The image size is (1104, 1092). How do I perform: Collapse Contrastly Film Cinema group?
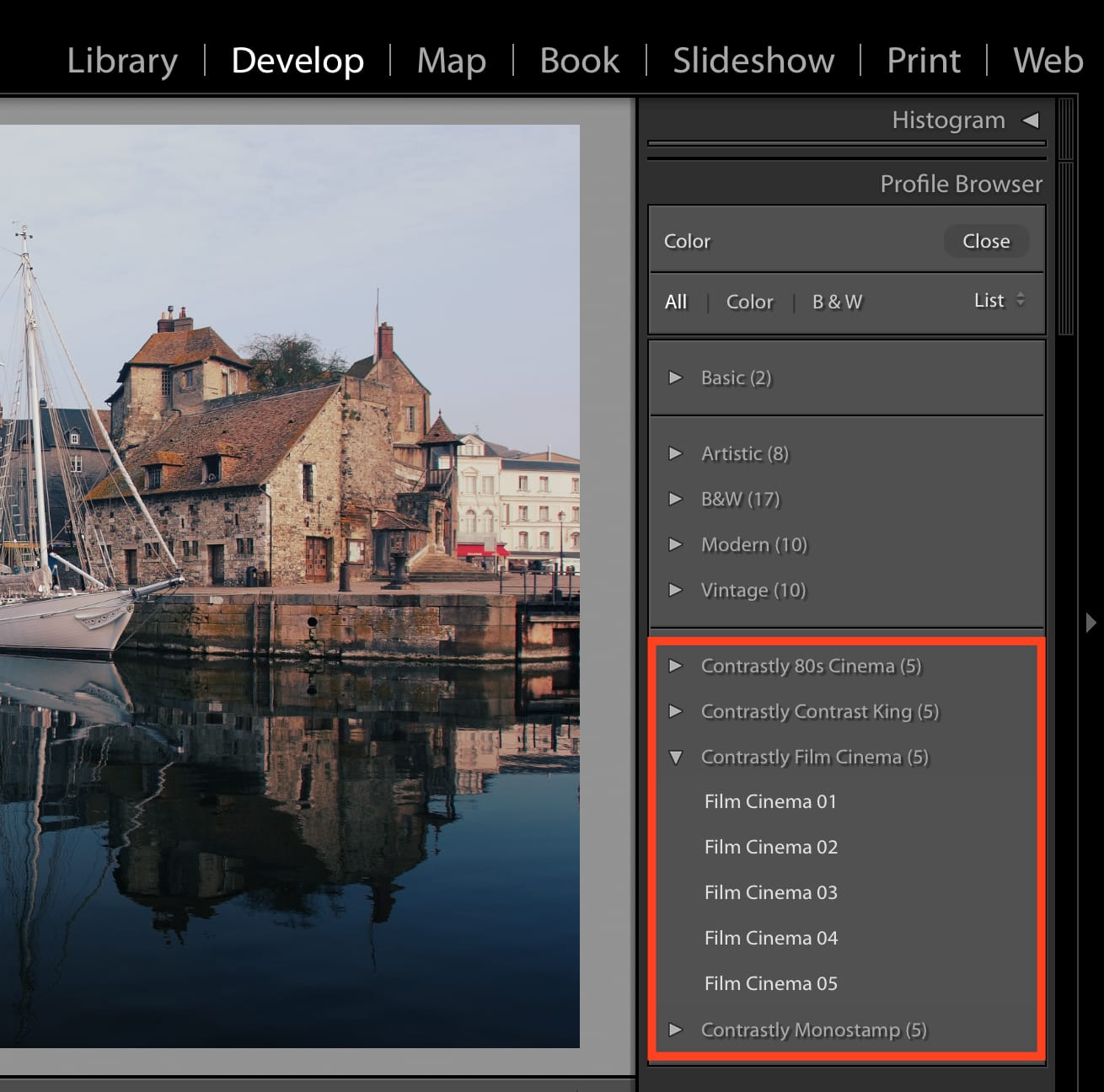click(x=675, y=757)
